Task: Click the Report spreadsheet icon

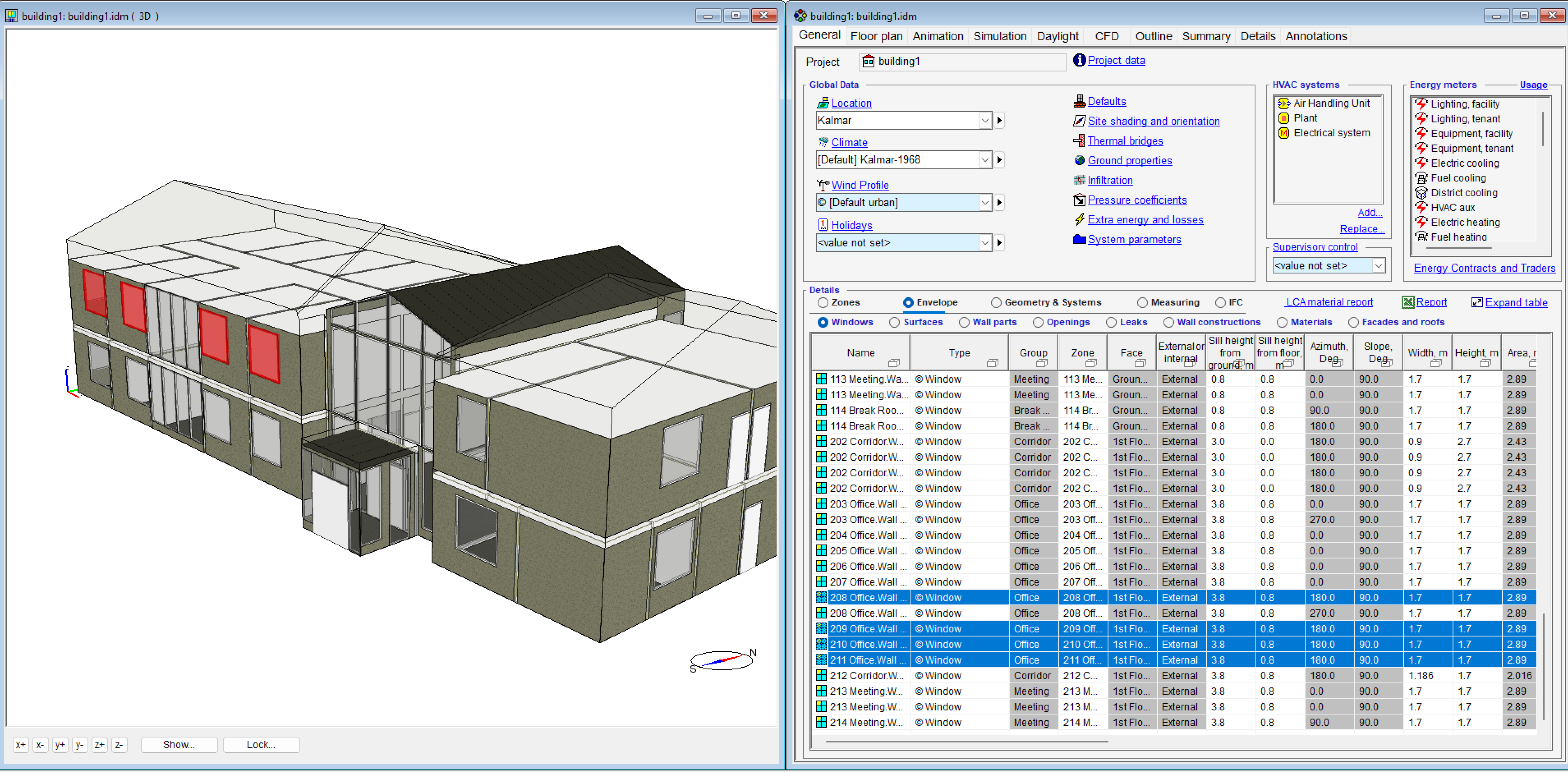Action: pyautogui.click(x=1408, y=303)
